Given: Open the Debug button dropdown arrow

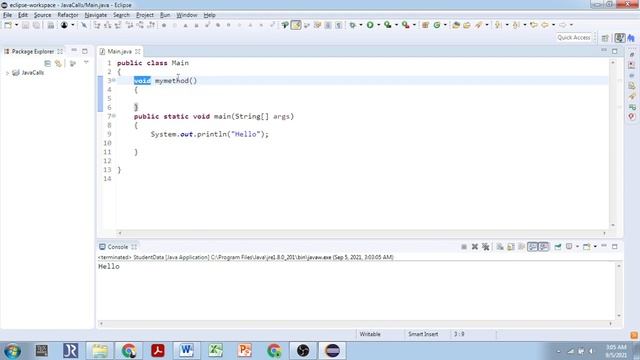Looking at the screenshot, I should pyautogui.click(x=361, y=25).
